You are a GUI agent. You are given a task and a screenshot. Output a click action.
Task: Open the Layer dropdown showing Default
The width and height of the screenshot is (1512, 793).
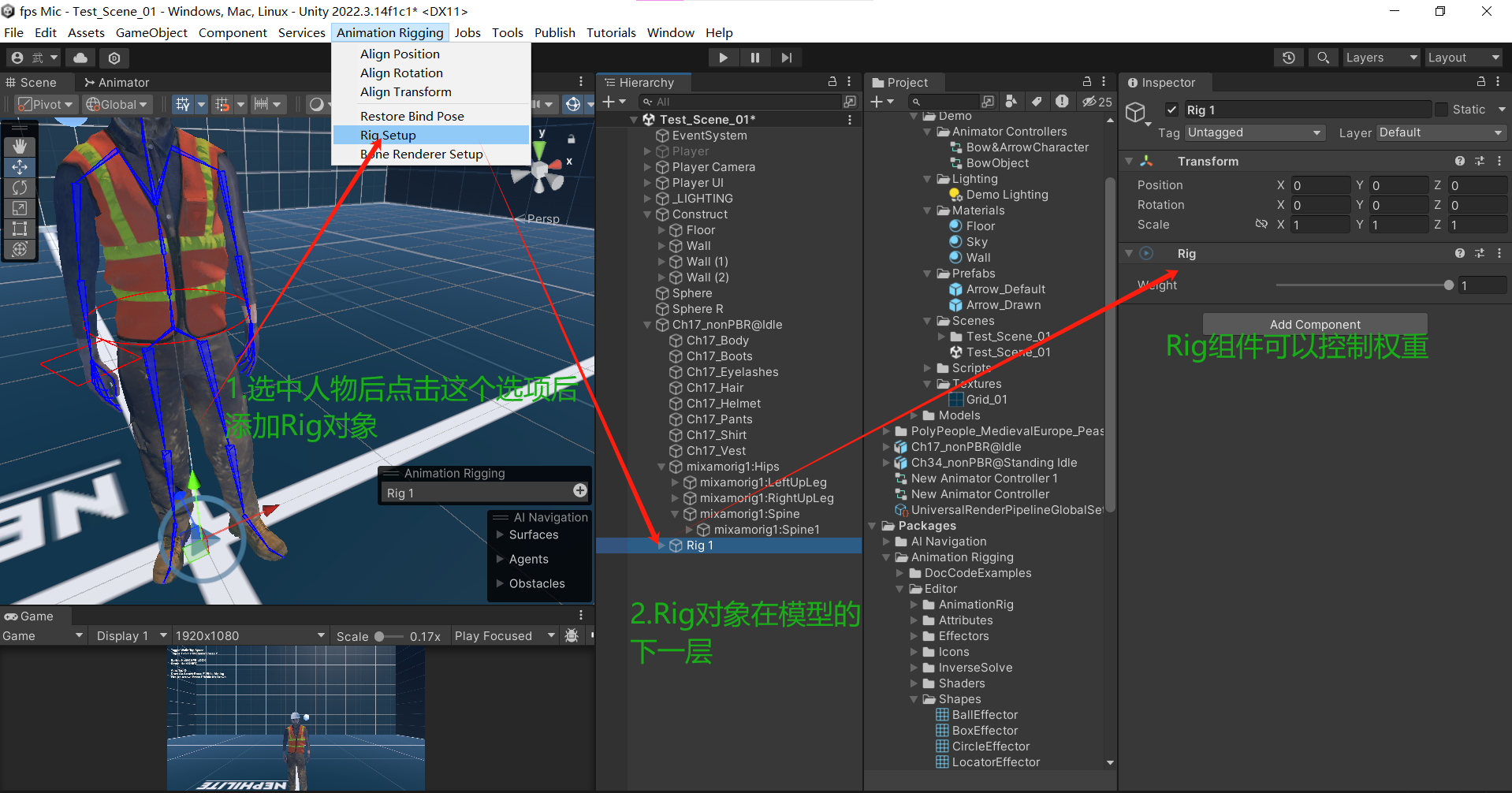point(1441,132)
